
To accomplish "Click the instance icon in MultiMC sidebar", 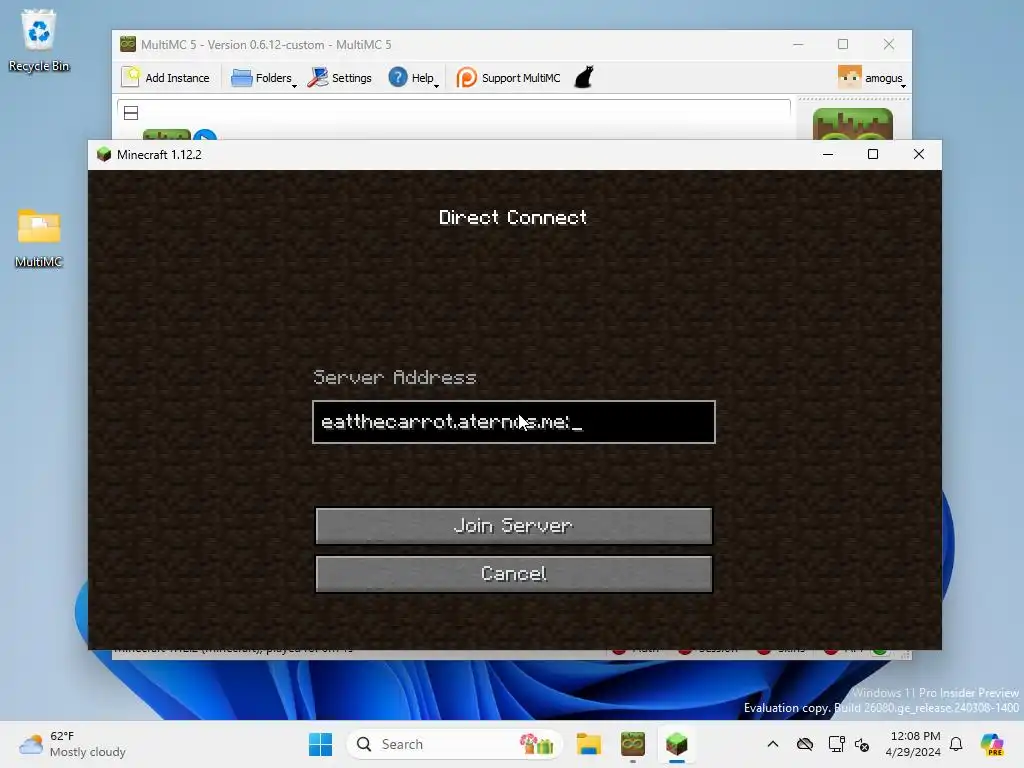I will [x=852, y=124].
